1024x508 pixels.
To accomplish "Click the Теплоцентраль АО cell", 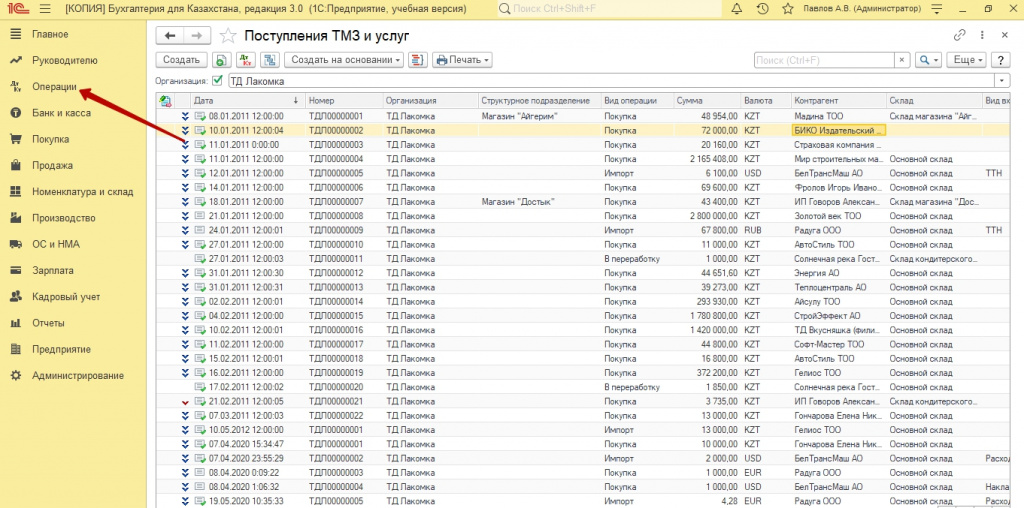I will point(838,287).
